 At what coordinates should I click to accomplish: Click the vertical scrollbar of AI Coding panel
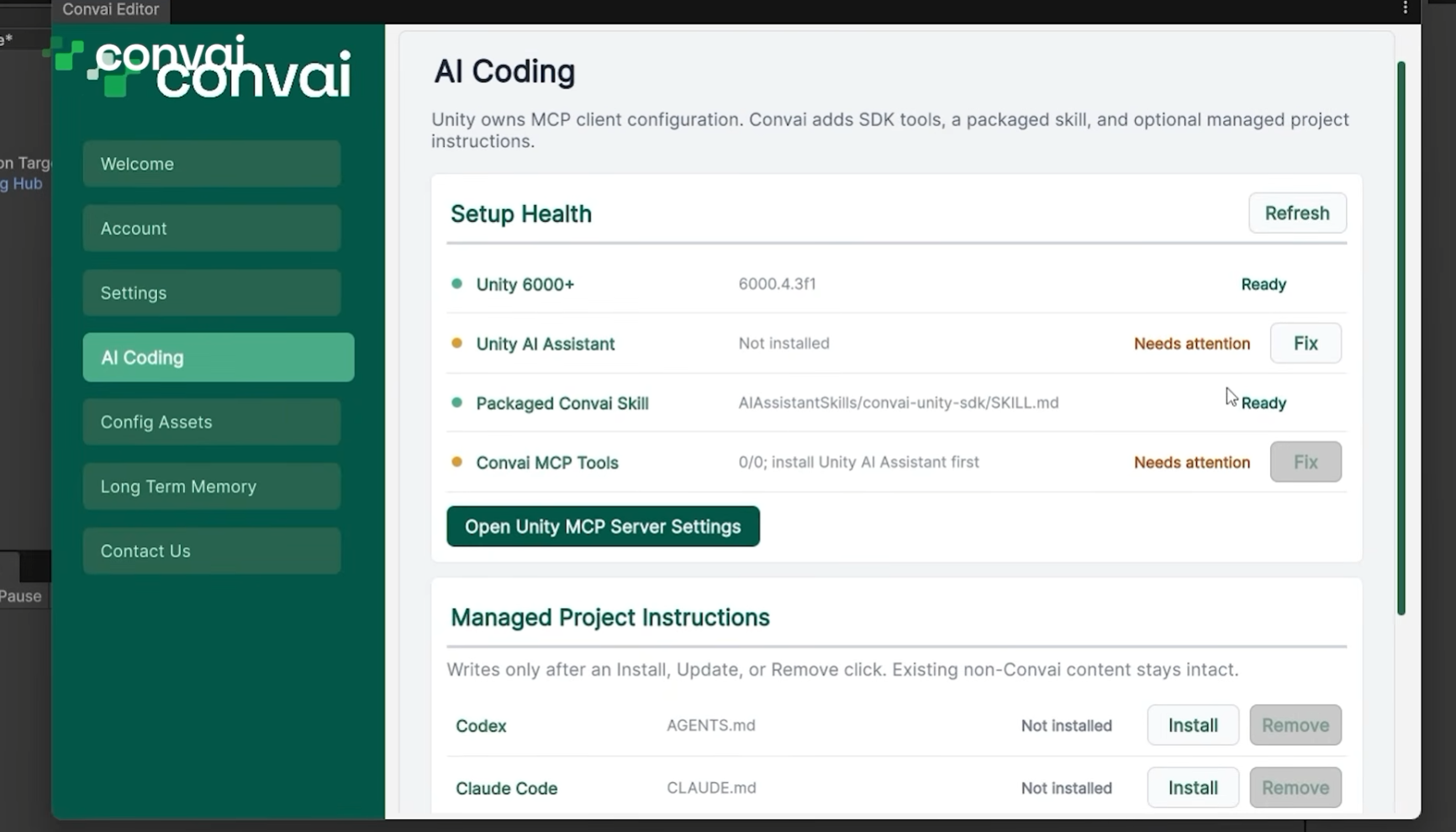click(1401, 338)
